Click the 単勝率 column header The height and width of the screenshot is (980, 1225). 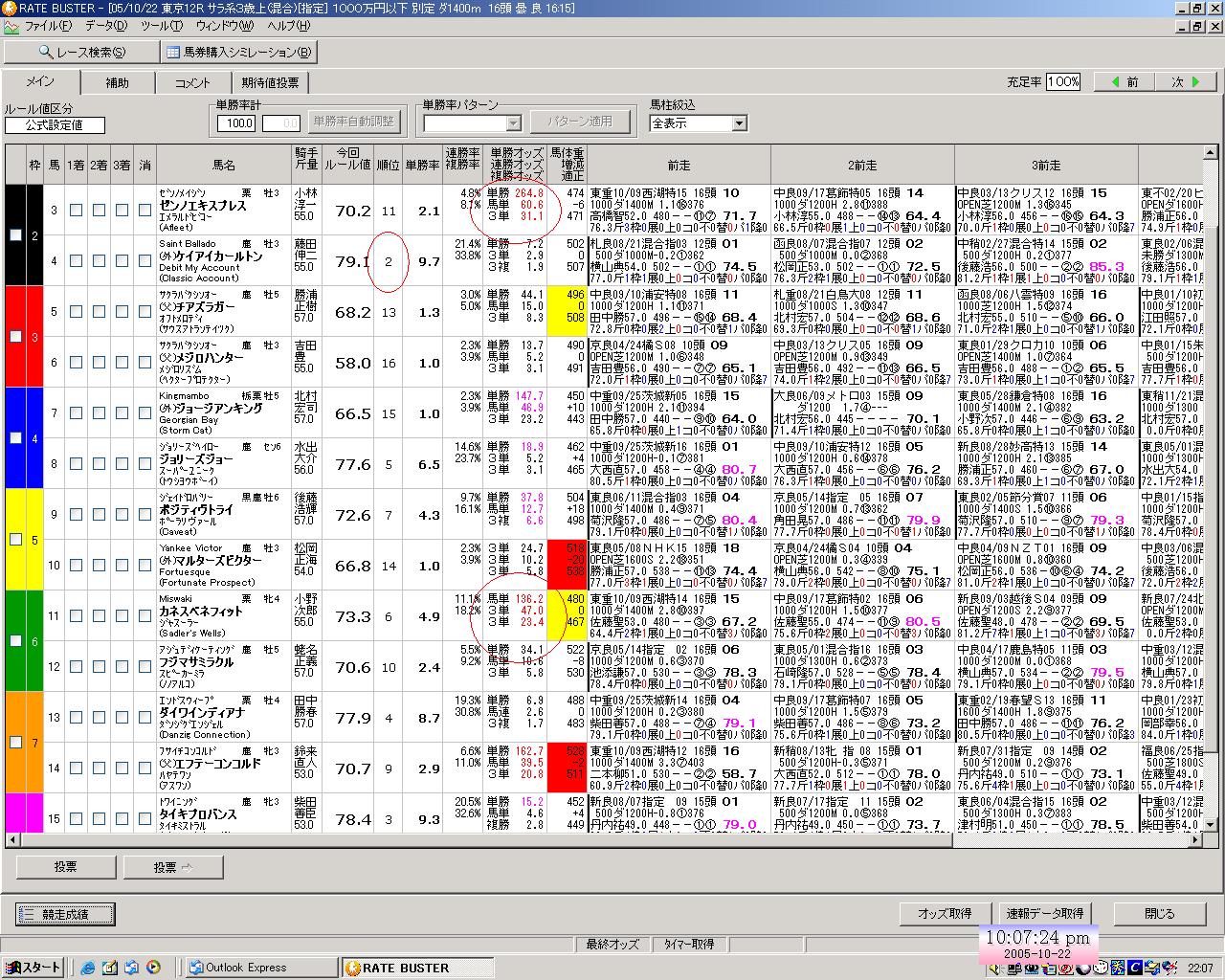pos(422,166)
